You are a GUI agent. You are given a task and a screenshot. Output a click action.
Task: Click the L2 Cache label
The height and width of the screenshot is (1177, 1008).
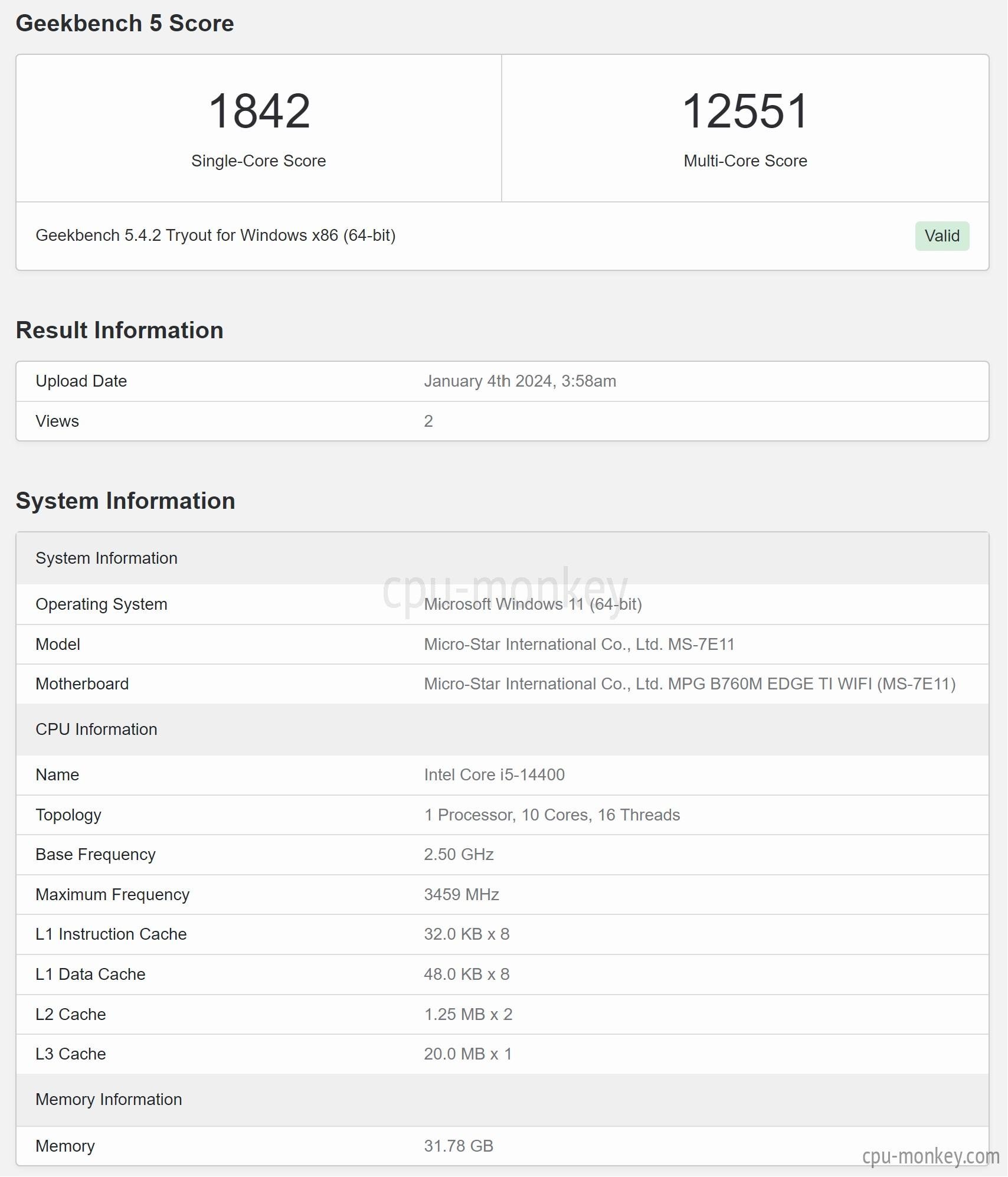pos(71,1015)
